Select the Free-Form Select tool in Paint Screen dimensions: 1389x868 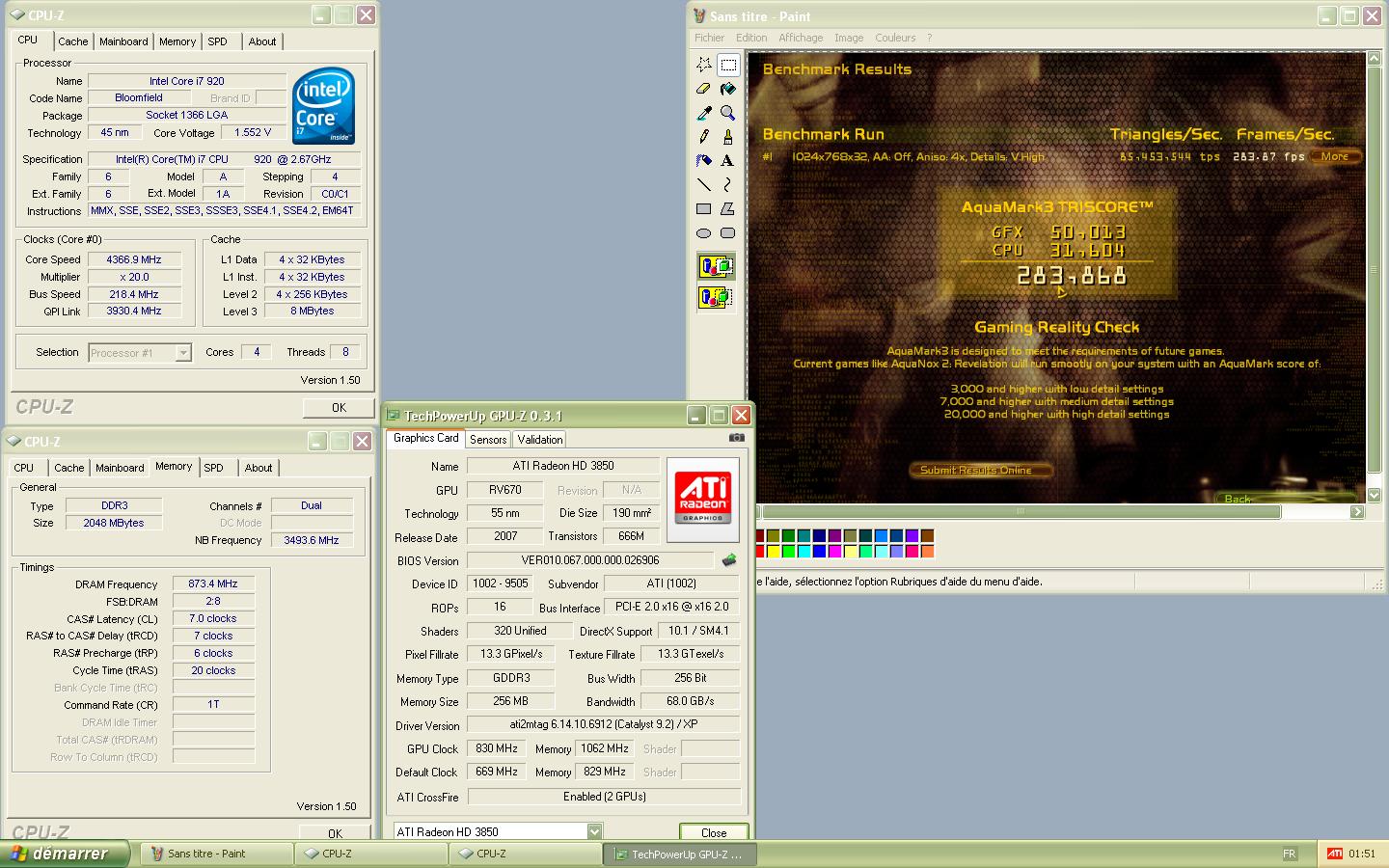tap(704, 65)
